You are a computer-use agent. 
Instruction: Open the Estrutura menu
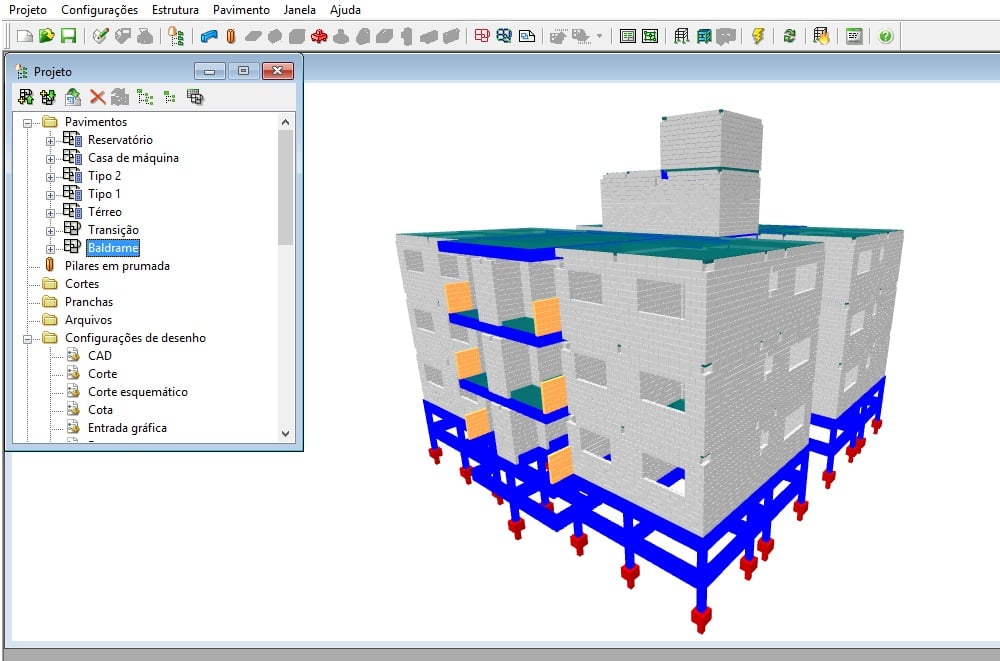pos(175,10)
